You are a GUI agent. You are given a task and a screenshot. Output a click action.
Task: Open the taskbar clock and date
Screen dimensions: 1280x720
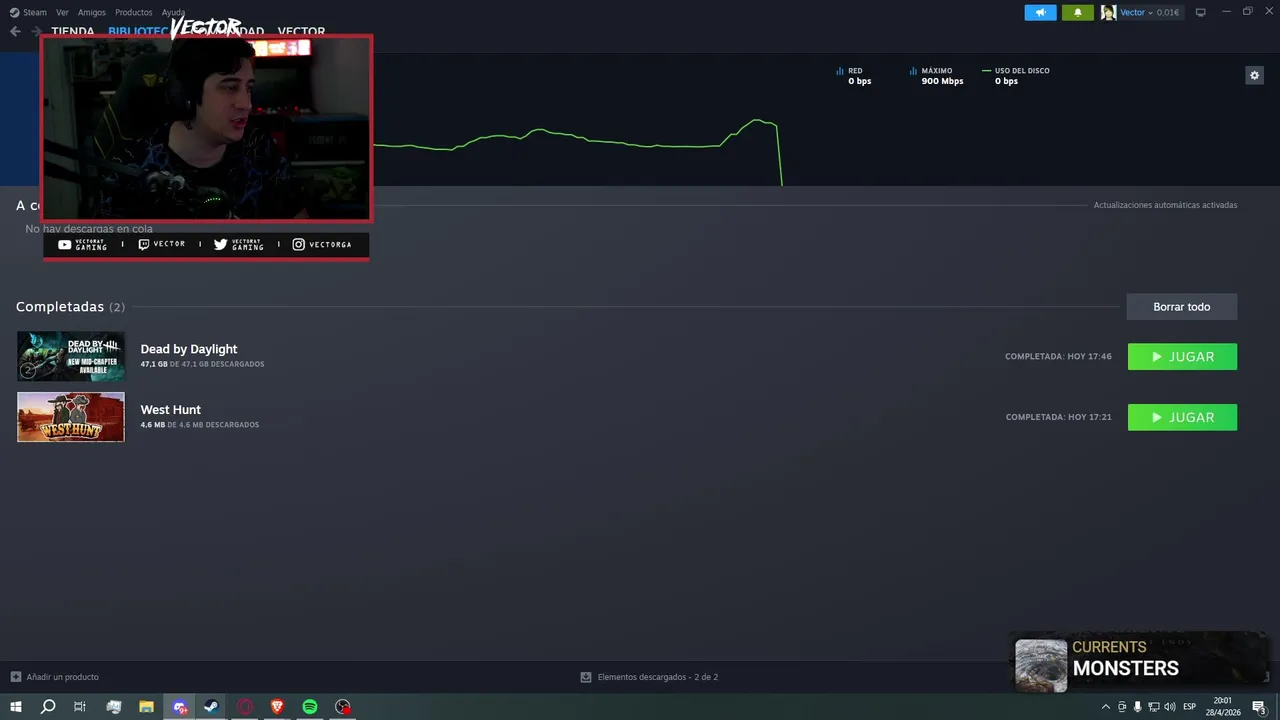1222,707
